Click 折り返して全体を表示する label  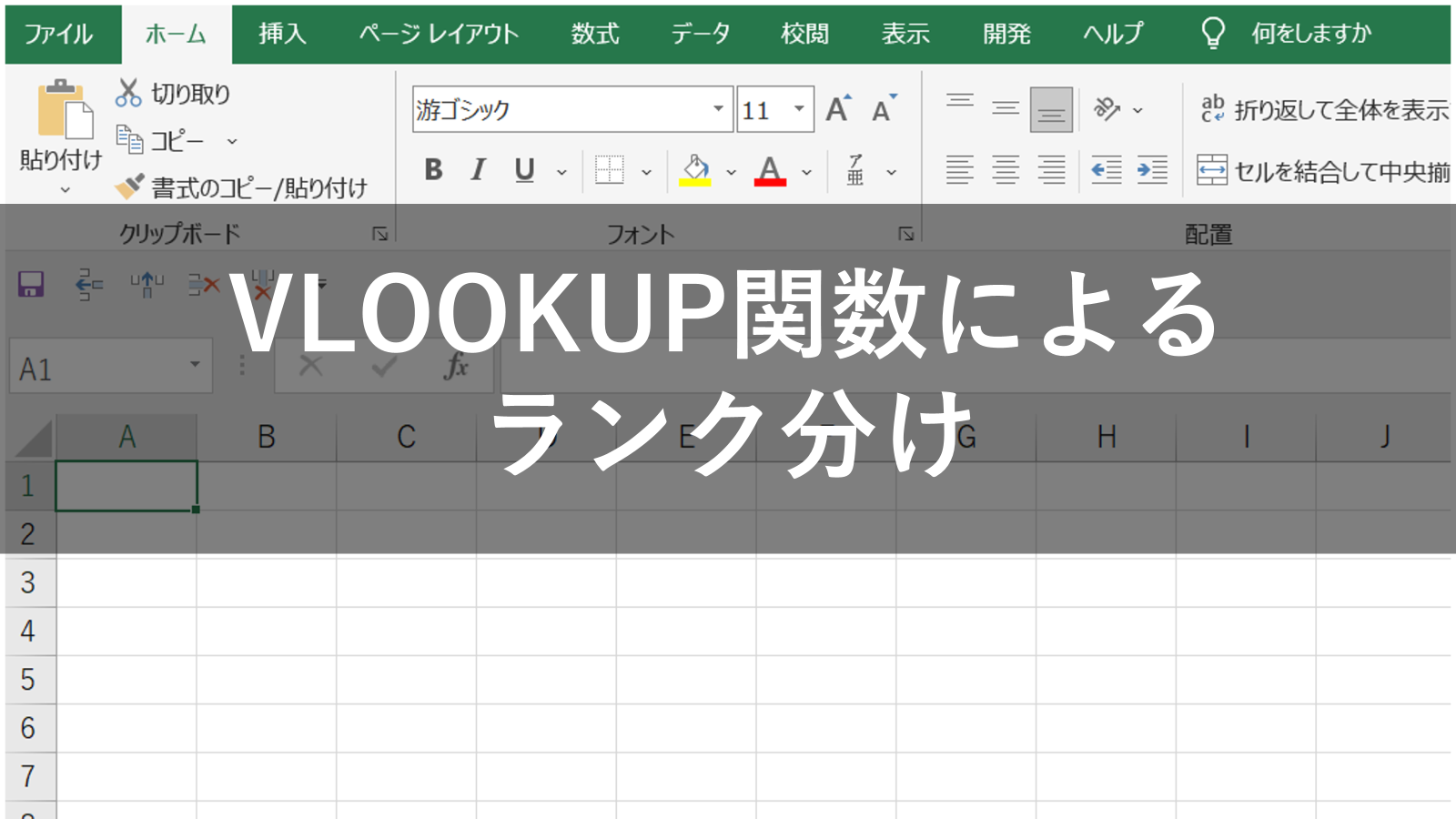[x=1343, y=110]
